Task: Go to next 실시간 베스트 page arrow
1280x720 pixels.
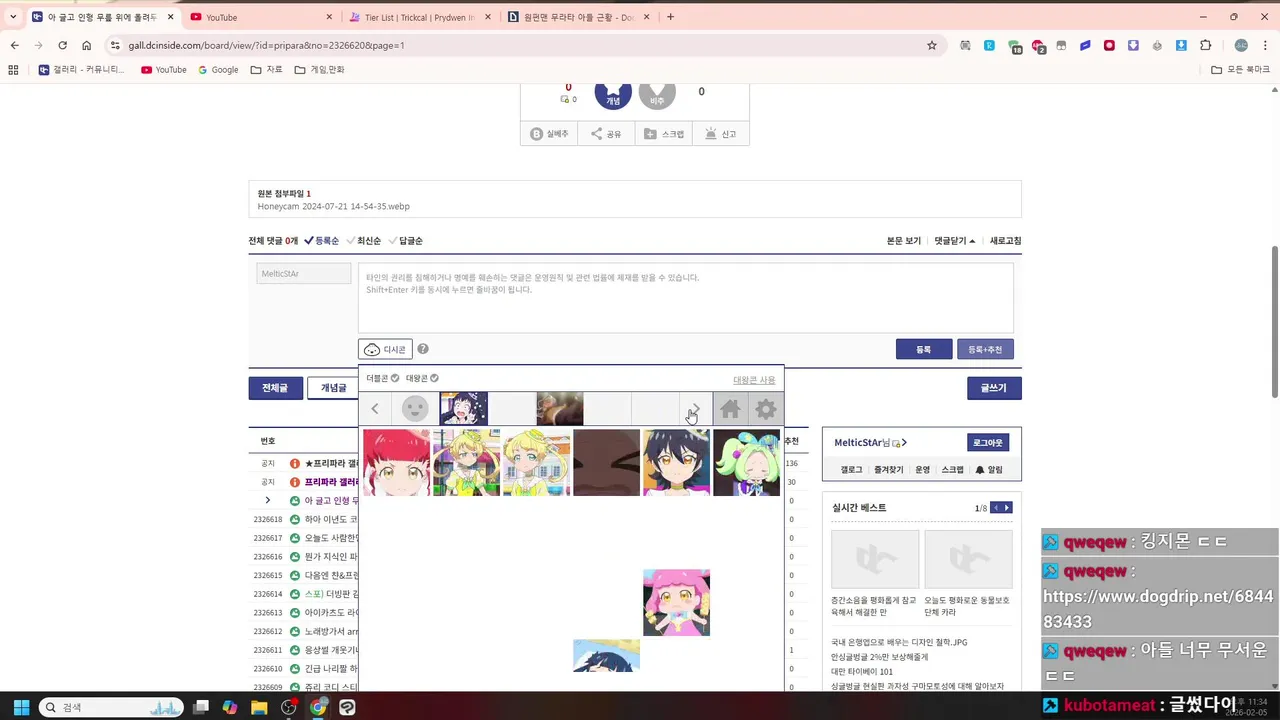Action: tap(1007, 508)
